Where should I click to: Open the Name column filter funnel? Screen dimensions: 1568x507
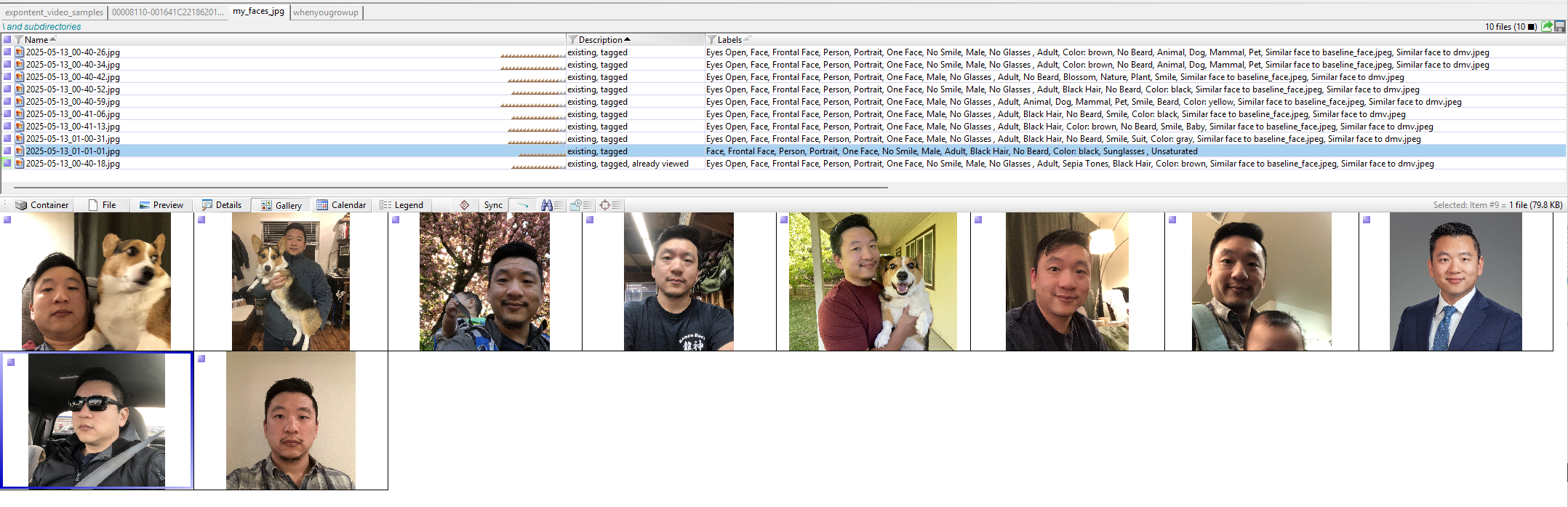(19, 40)
